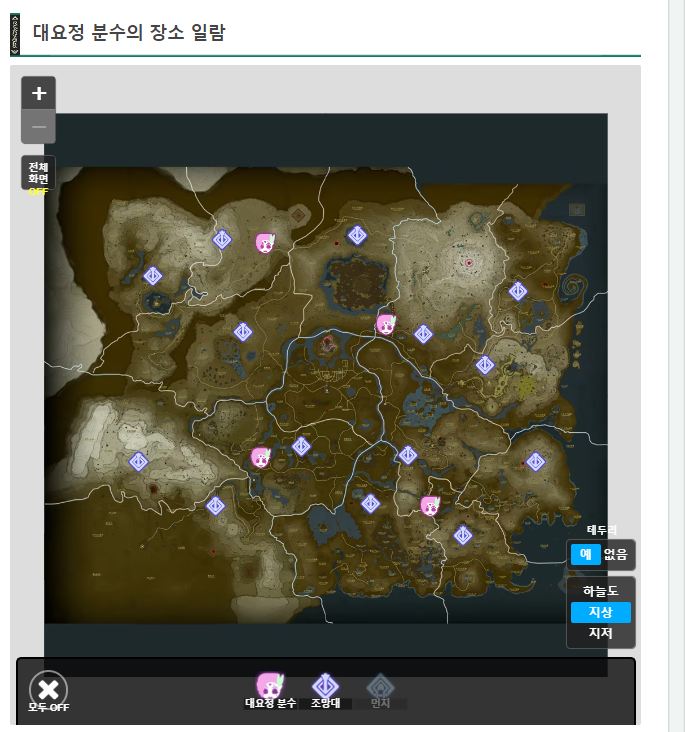Select 없음 for the 테두리 border option
Screen dimensions: 685x732
pyautogui.click(x=615, y=555)
